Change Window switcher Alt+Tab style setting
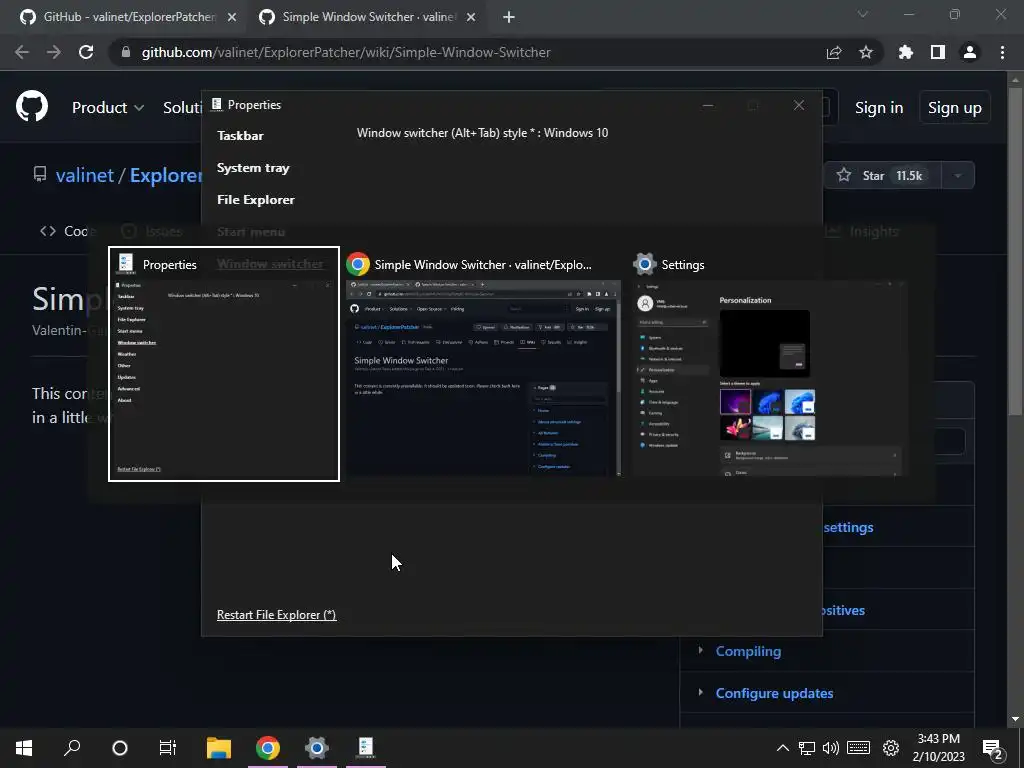 pyautogui.click(x=483, y=133)
